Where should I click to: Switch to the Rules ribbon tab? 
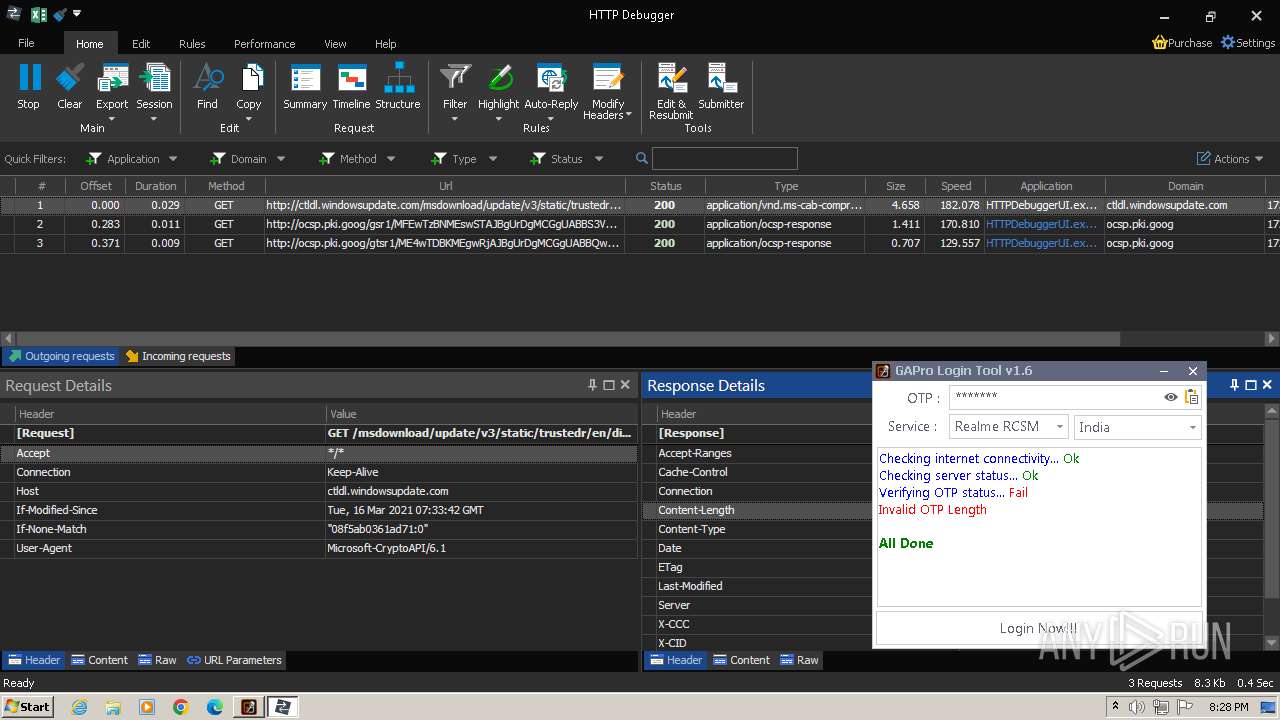coord(192,43)
